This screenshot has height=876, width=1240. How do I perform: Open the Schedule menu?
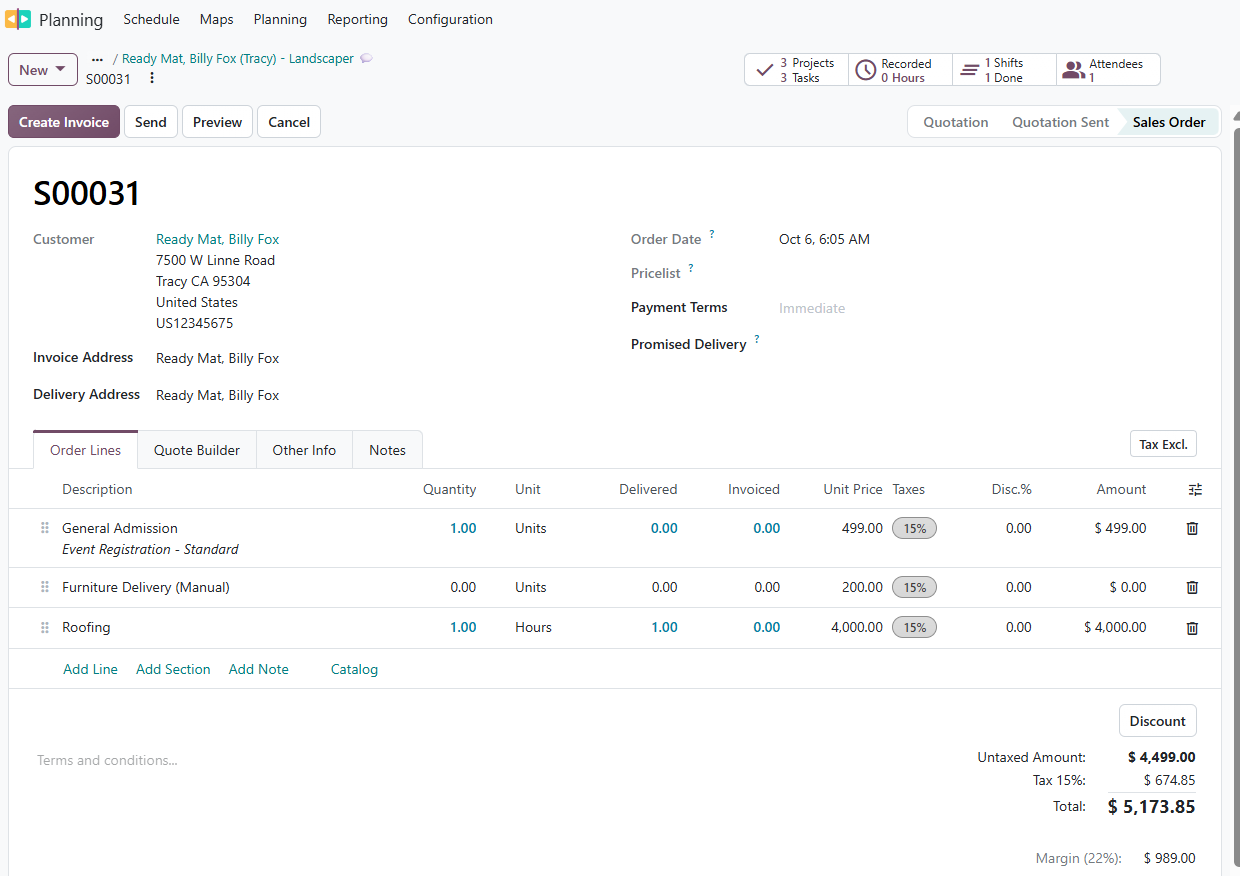pos(151,19)
